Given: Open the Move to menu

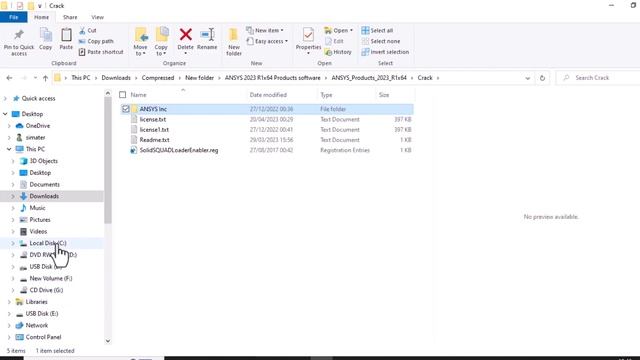Looking at the screenshot, I should point(140,42).
